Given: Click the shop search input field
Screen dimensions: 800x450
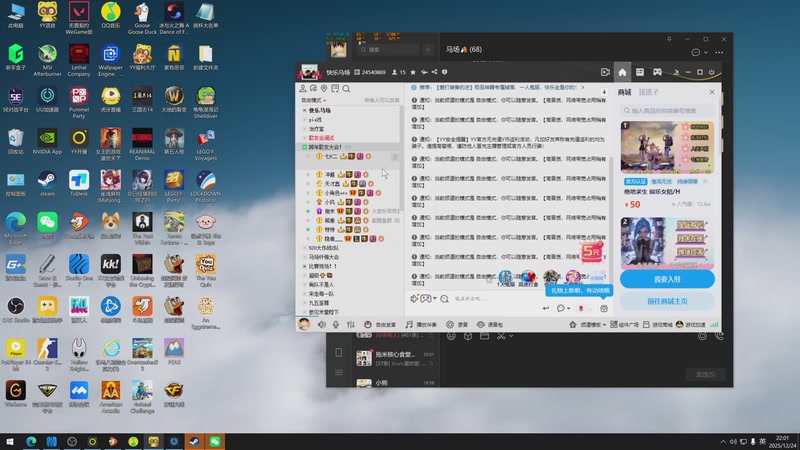Looking at the screenshot, I should coord(667,111).
